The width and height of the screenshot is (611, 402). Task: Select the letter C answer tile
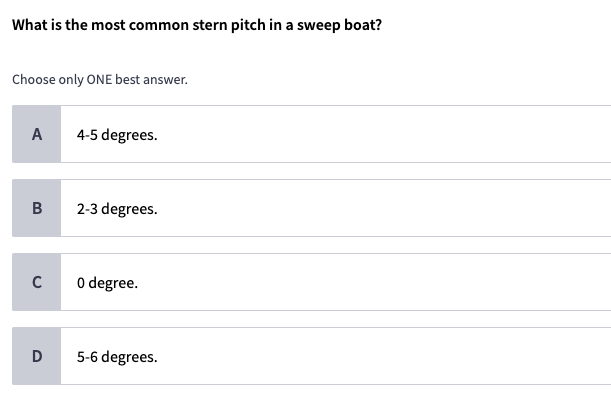(x=37, y=282)
